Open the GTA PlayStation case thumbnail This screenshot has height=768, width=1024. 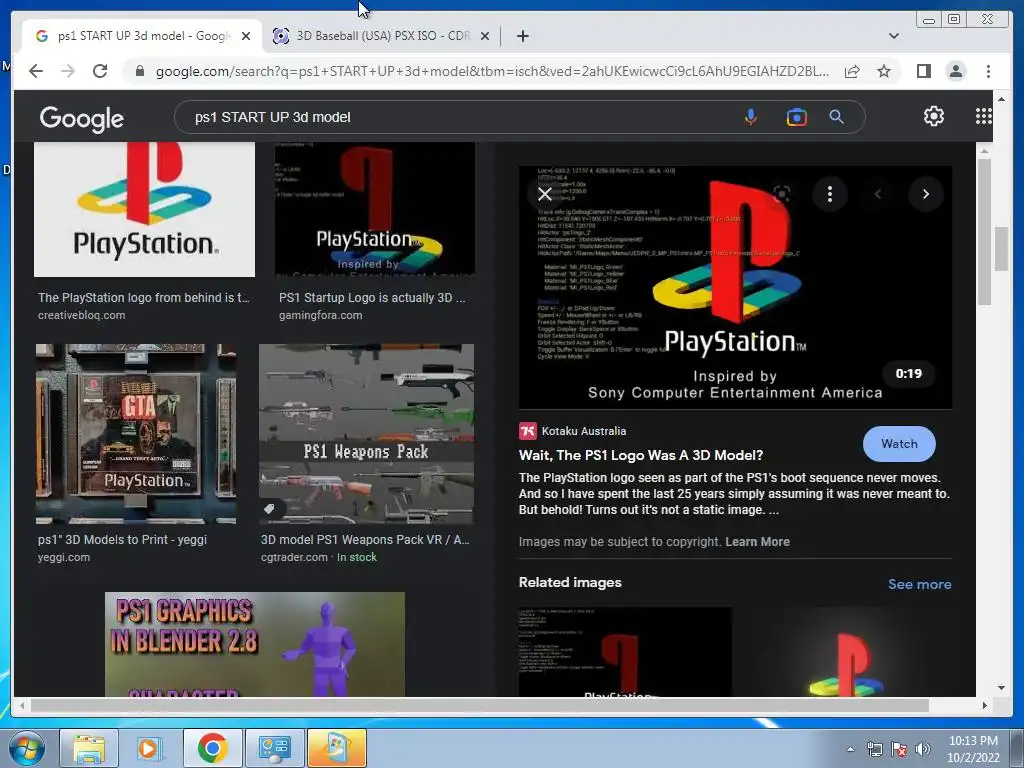click(x=136, y=434)
